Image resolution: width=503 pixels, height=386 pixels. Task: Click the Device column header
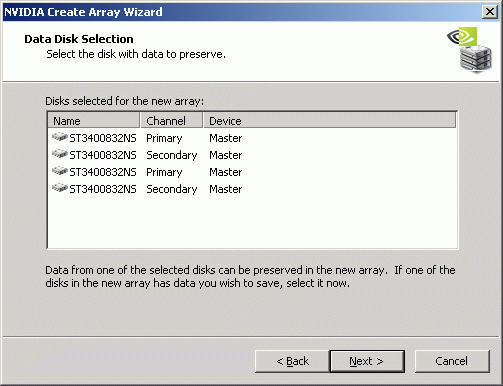click(329, 121)
